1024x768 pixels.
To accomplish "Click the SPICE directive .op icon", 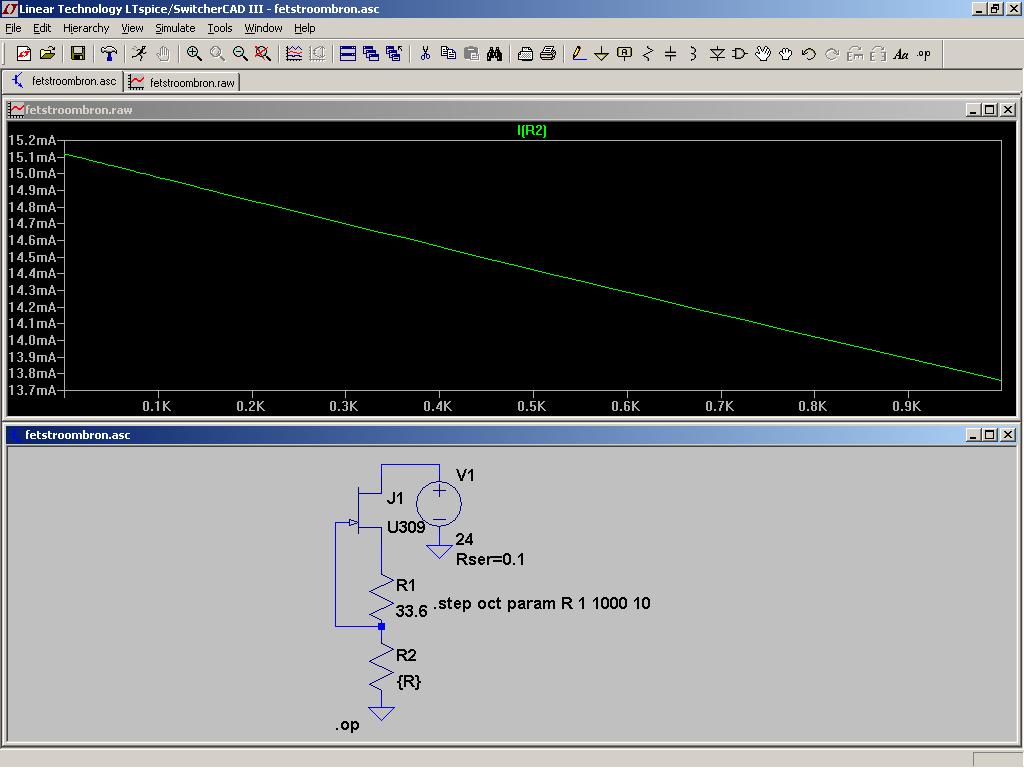I will 923,54.
